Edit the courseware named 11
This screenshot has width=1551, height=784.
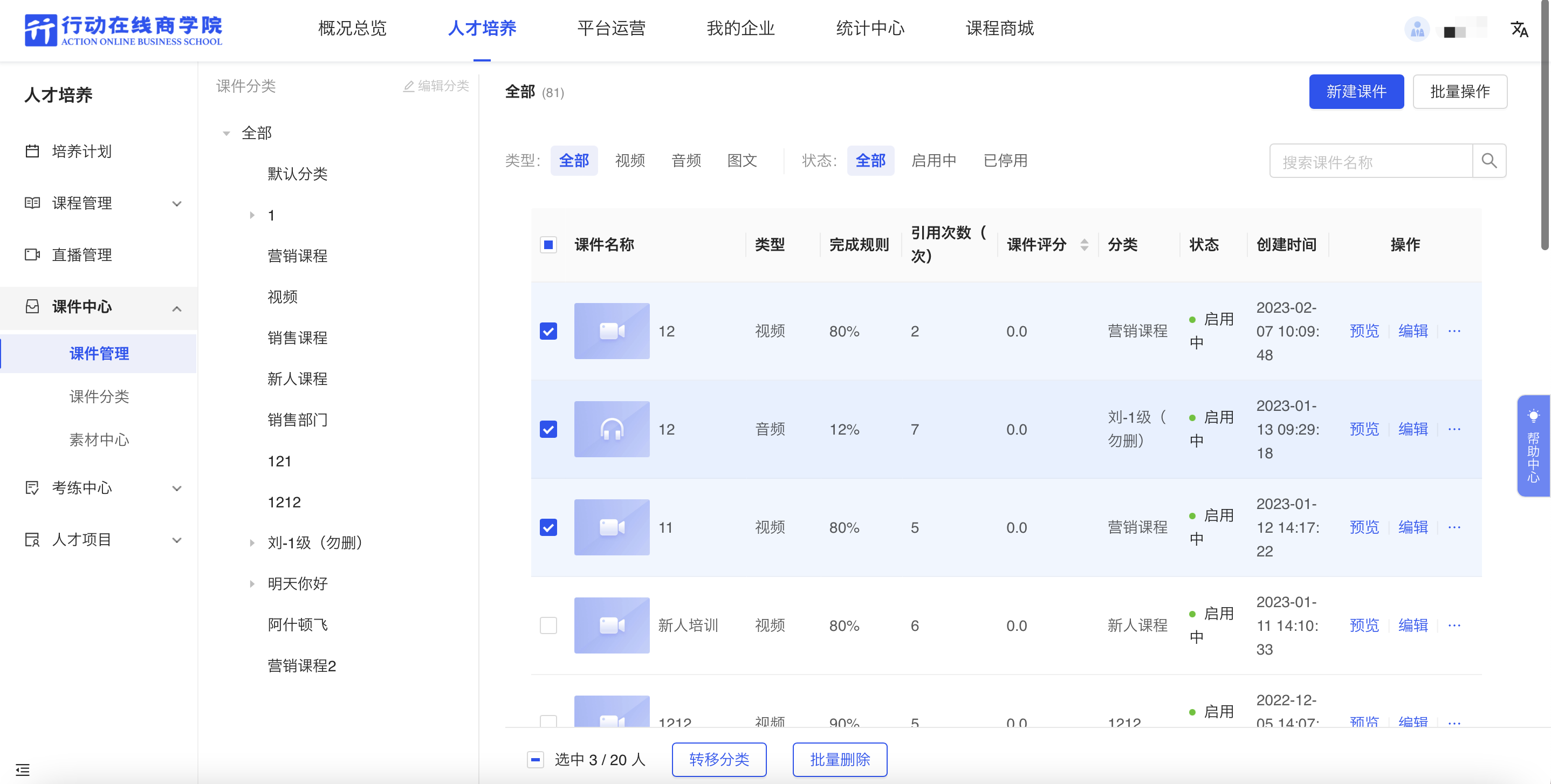tap(1412, 527)
